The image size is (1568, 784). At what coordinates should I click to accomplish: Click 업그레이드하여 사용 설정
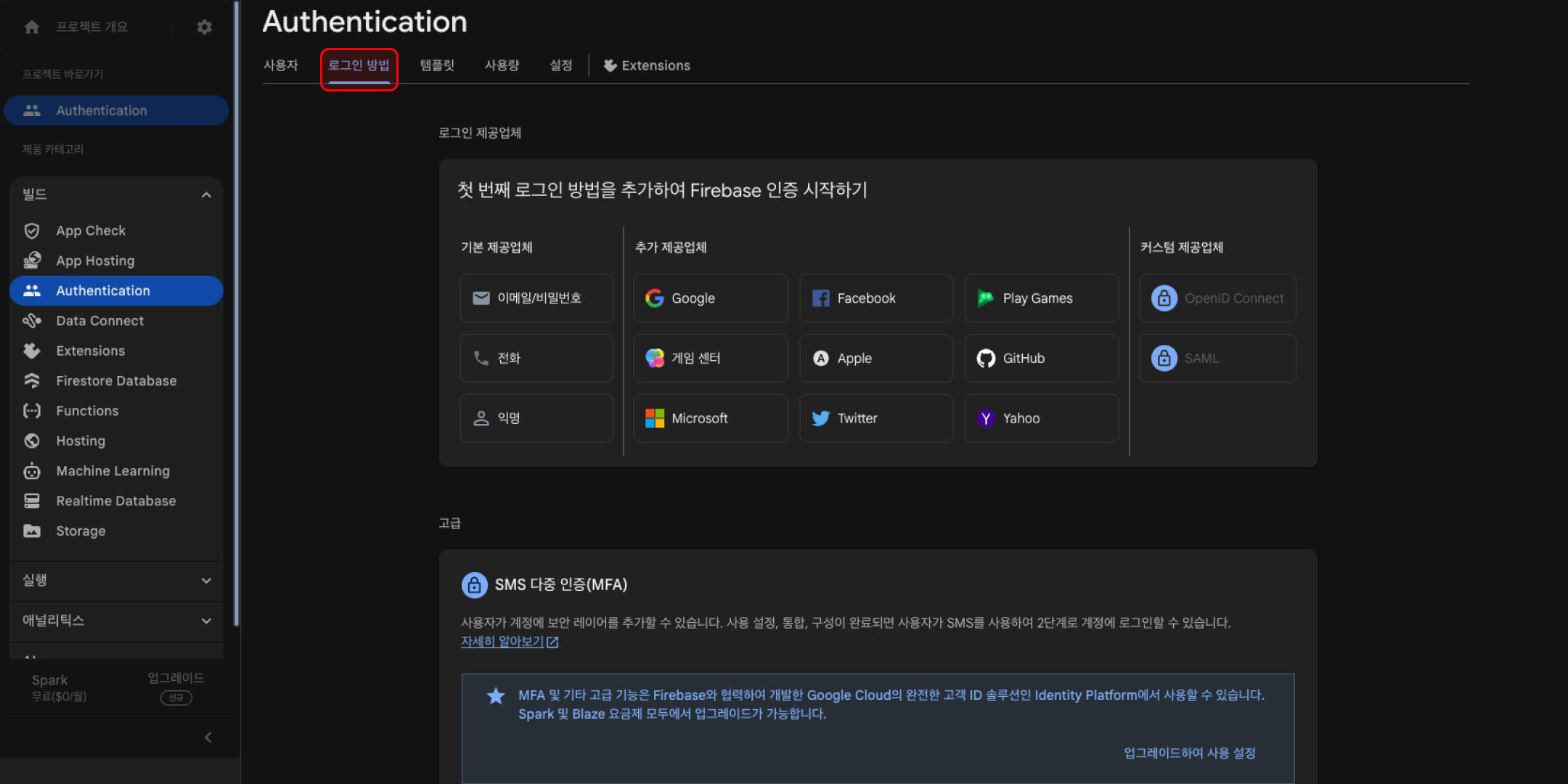pyautogui.click(x=1190, y=753)
